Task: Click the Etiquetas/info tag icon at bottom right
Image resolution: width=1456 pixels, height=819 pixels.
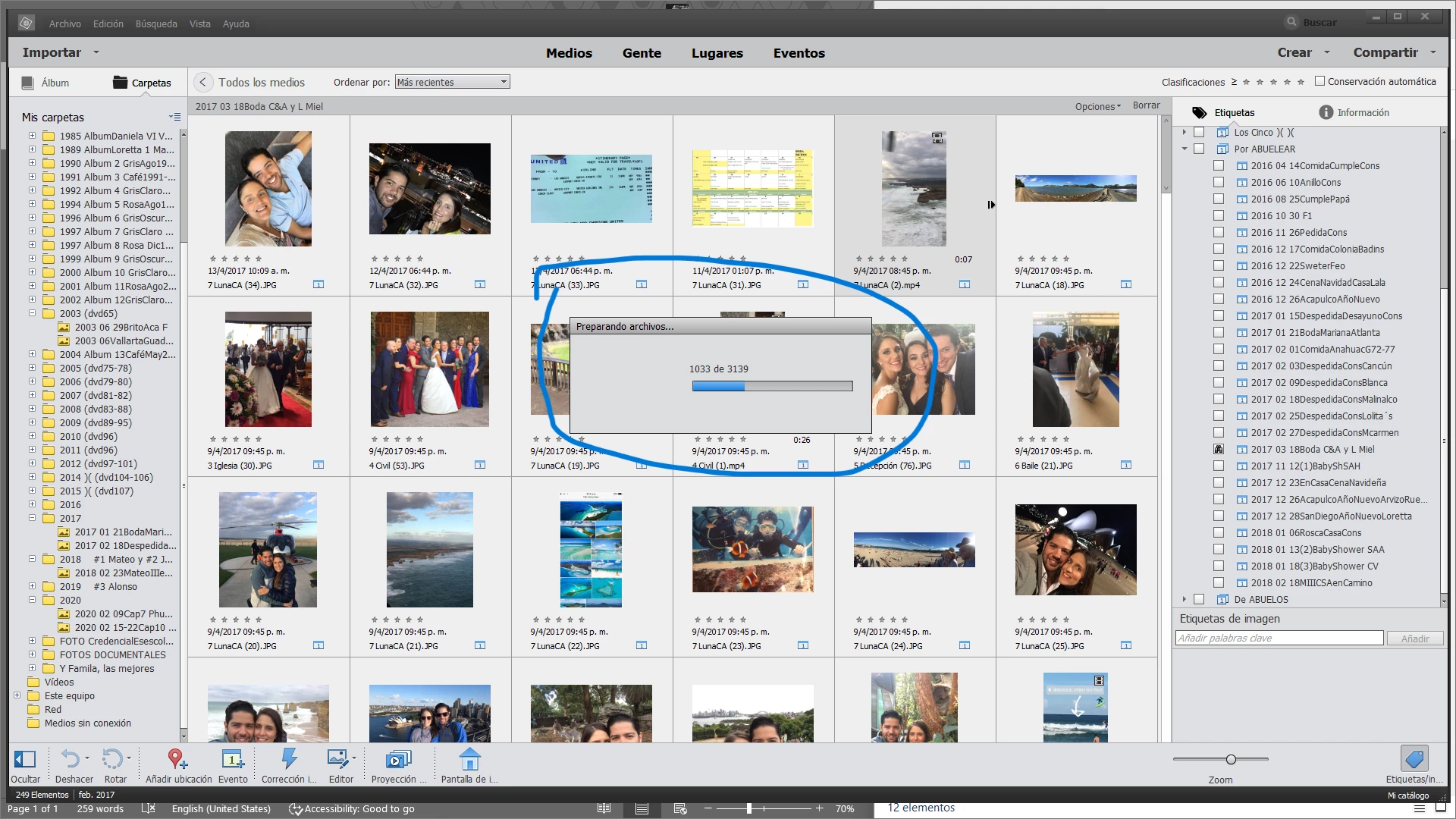Action: coord(1414,759)
